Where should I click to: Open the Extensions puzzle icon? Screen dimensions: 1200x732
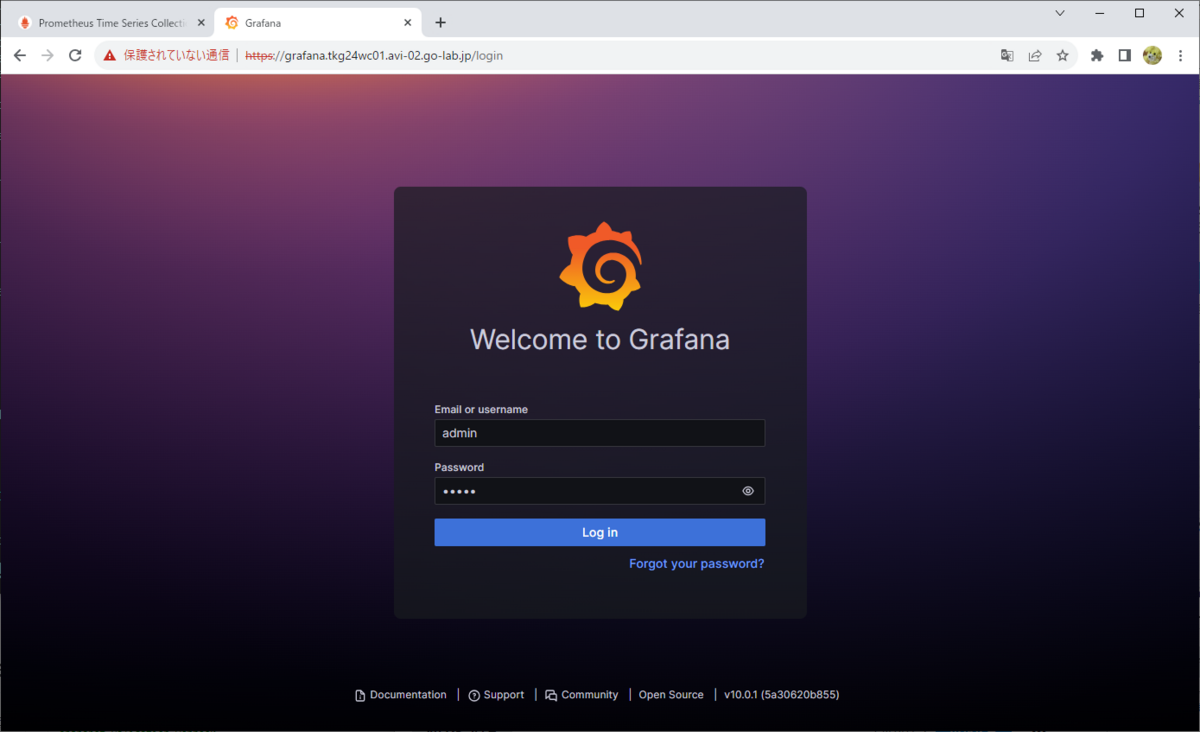pos(1097,56)
